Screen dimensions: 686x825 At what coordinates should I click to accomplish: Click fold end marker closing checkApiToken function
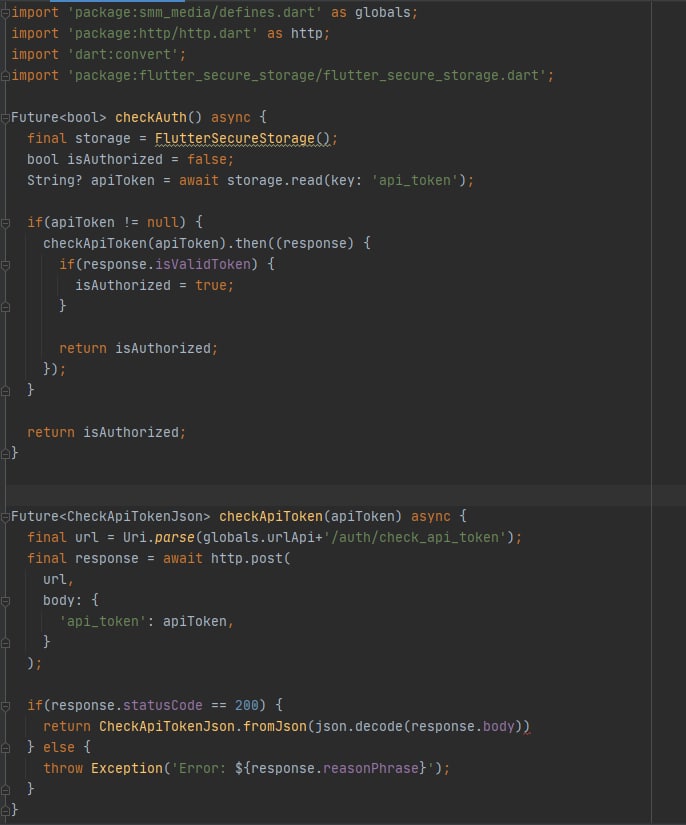click(5, 810)
